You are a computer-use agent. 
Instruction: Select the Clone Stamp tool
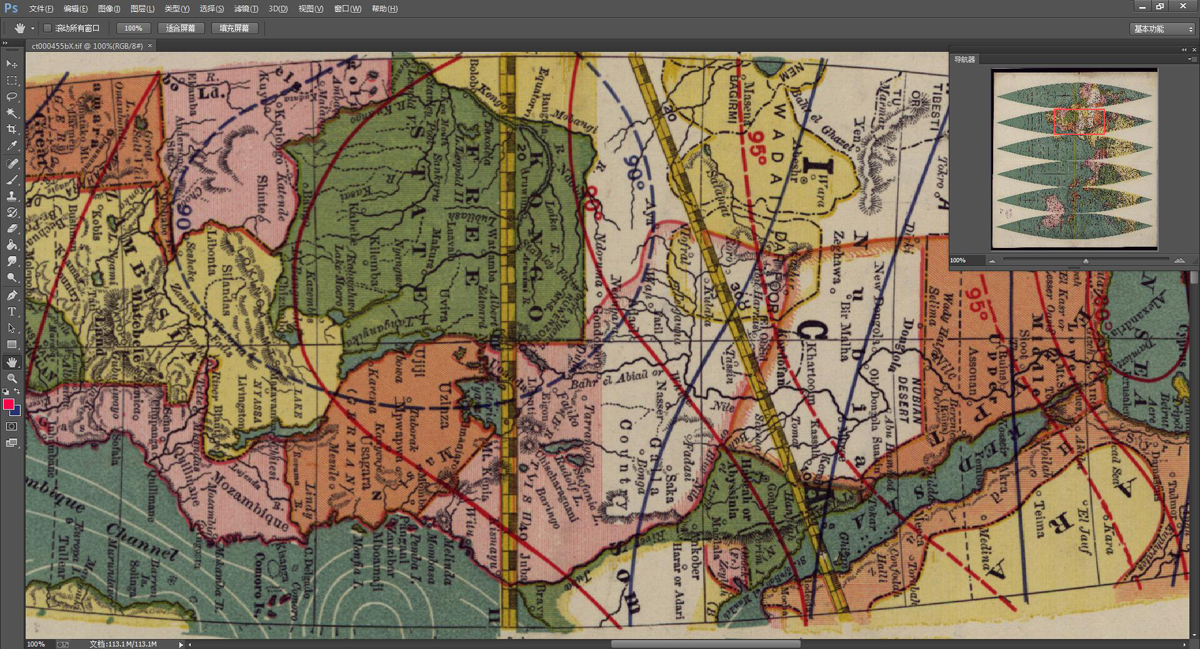coord(12,196)
